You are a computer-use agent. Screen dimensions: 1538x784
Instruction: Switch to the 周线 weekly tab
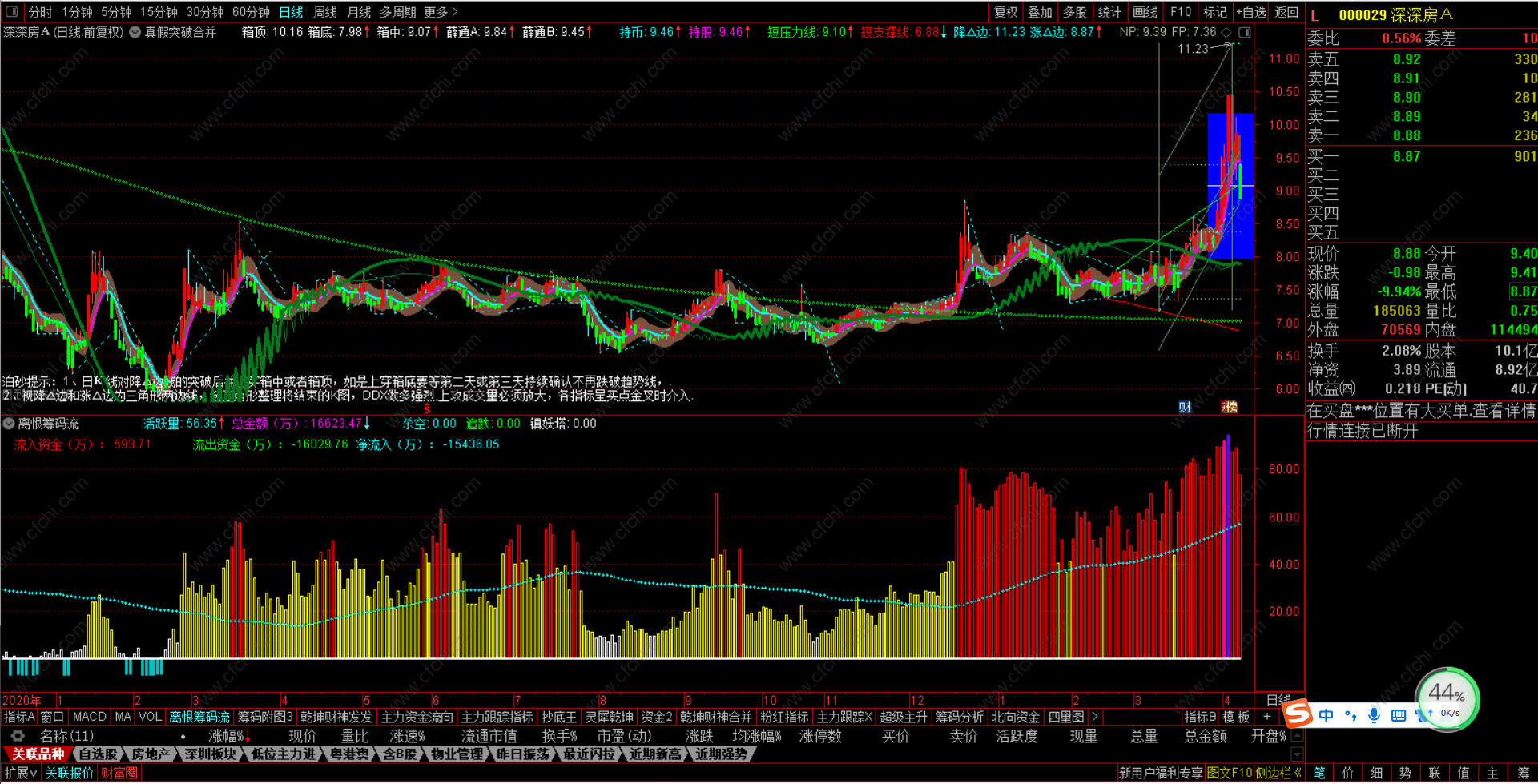pos(325,12)
